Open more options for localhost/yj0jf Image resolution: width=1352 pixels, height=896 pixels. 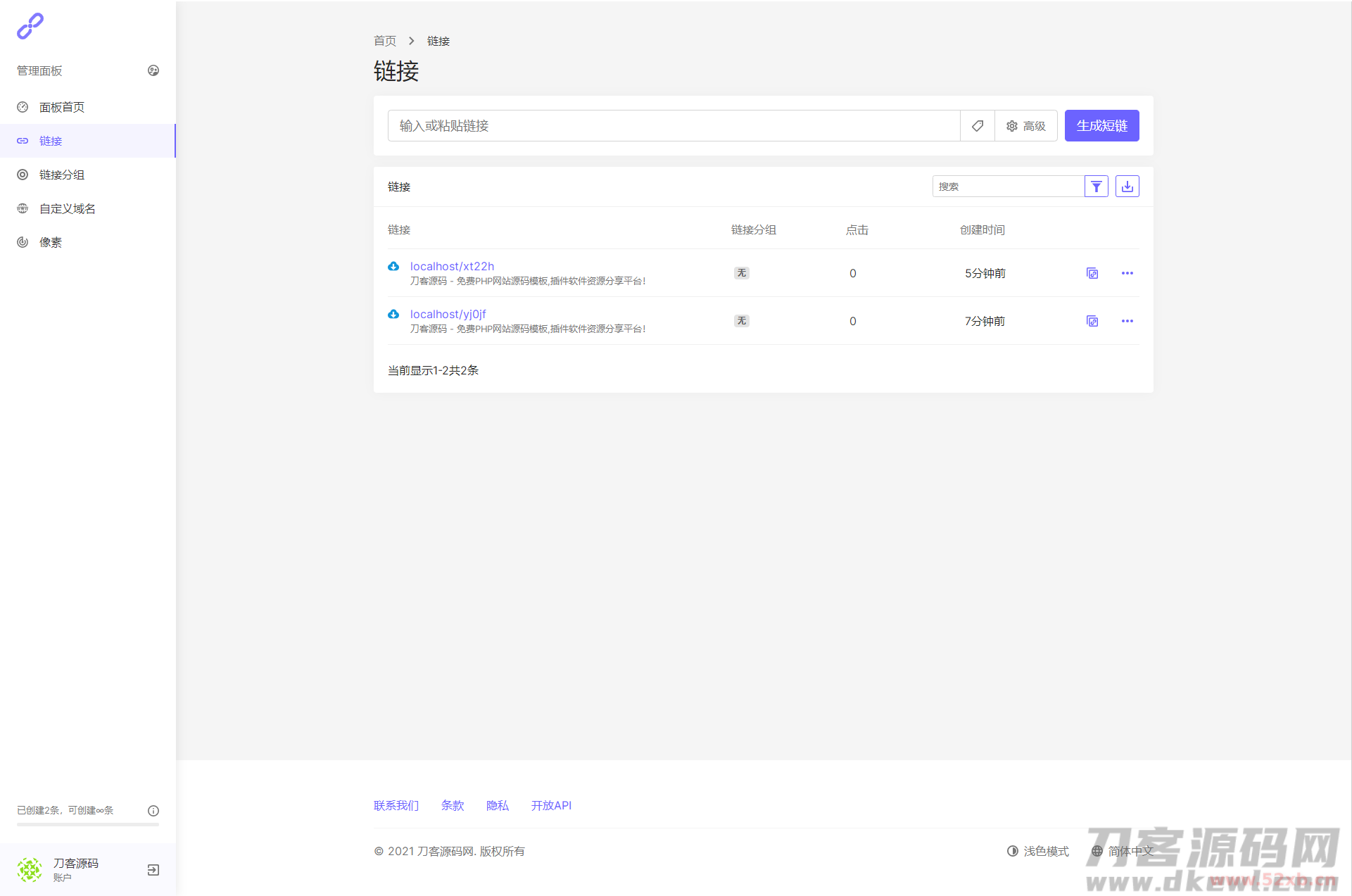1127,321
